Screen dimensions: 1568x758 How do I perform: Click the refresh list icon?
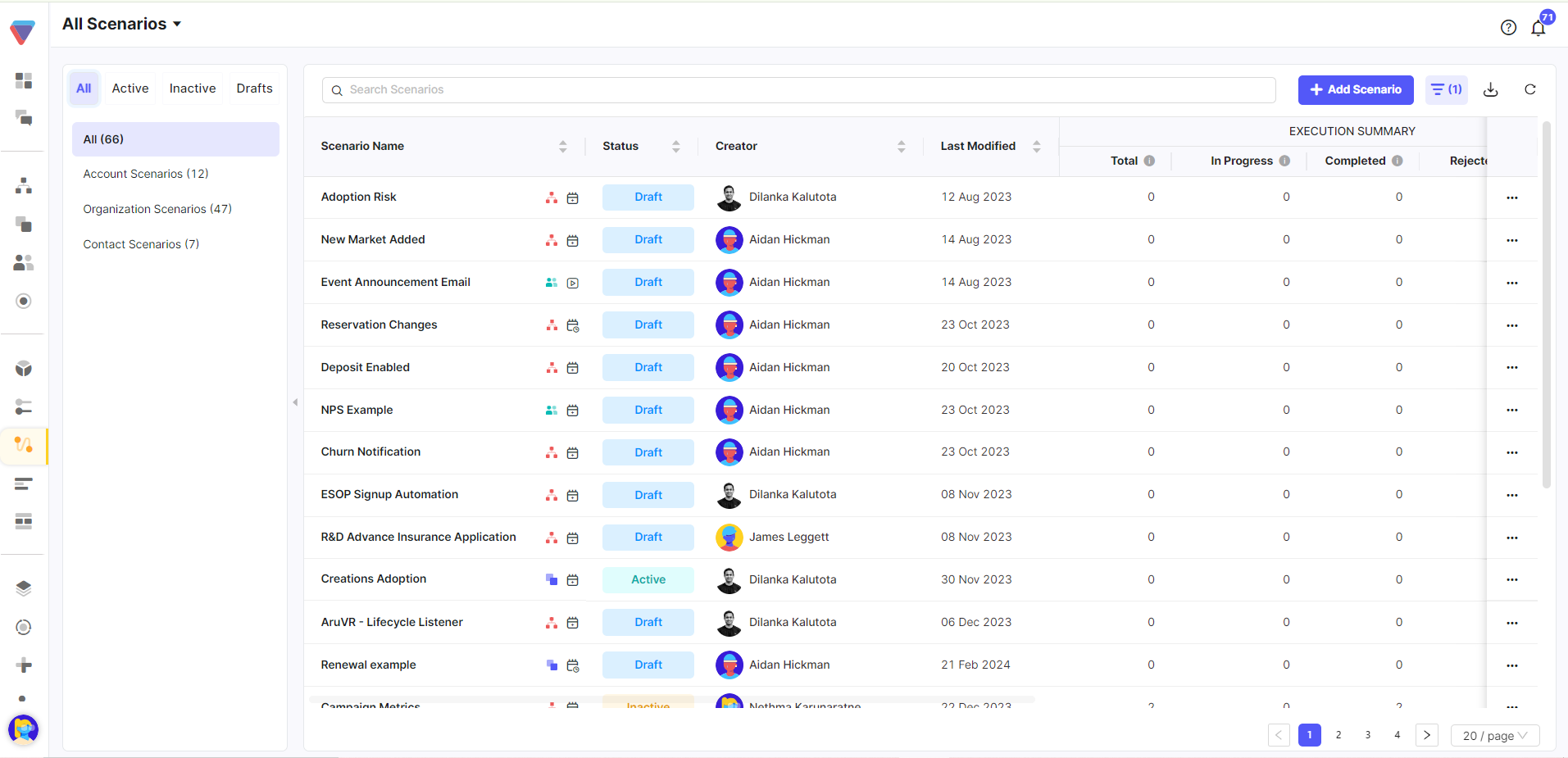[x=1529, y=90]
